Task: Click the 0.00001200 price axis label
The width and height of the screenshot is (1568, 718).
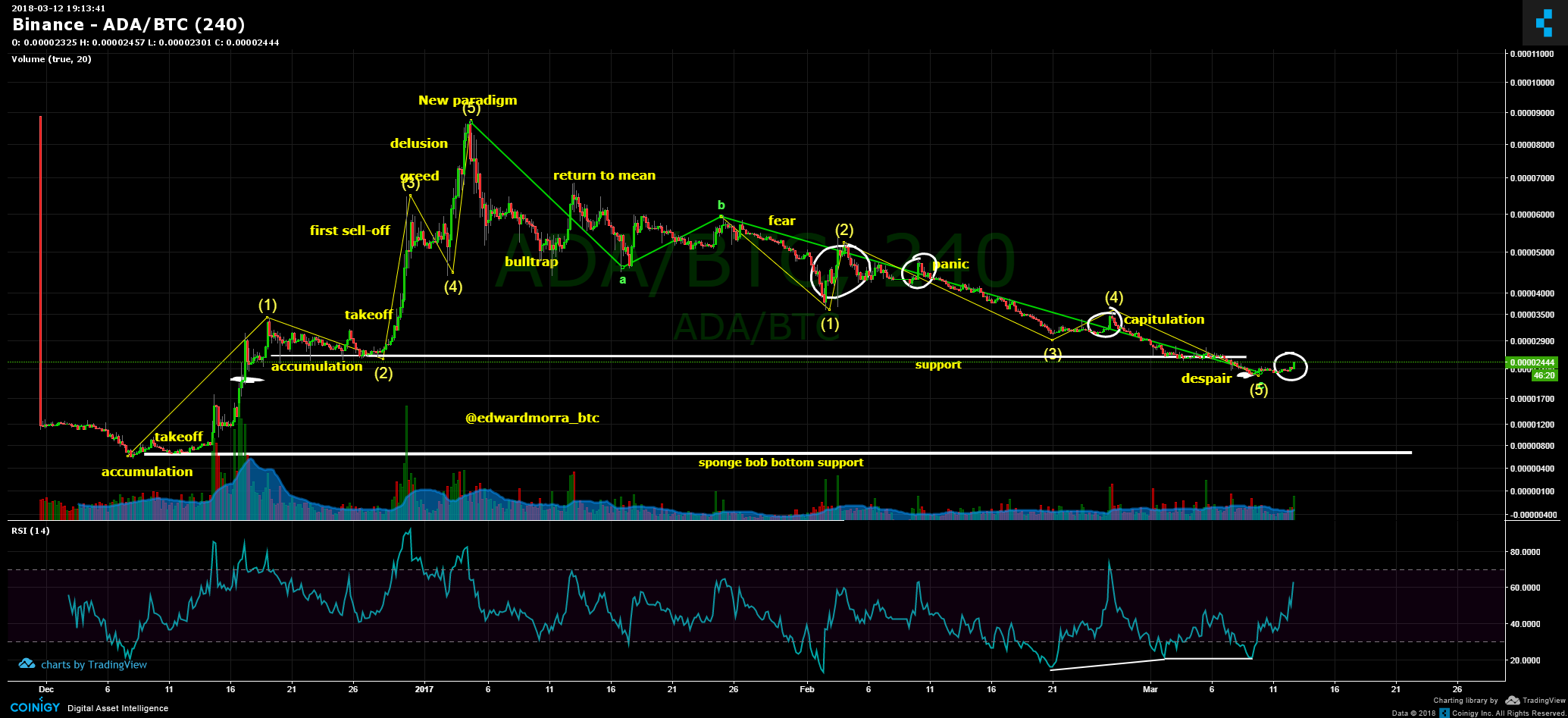Action: pos(1534,424)
